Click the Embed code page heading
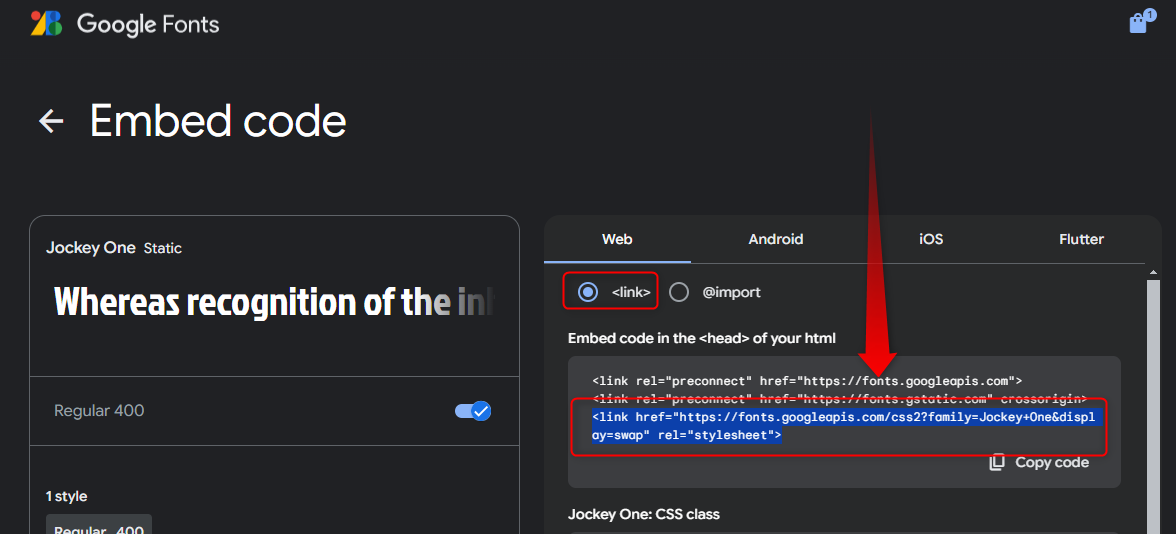 coord(218,121)
